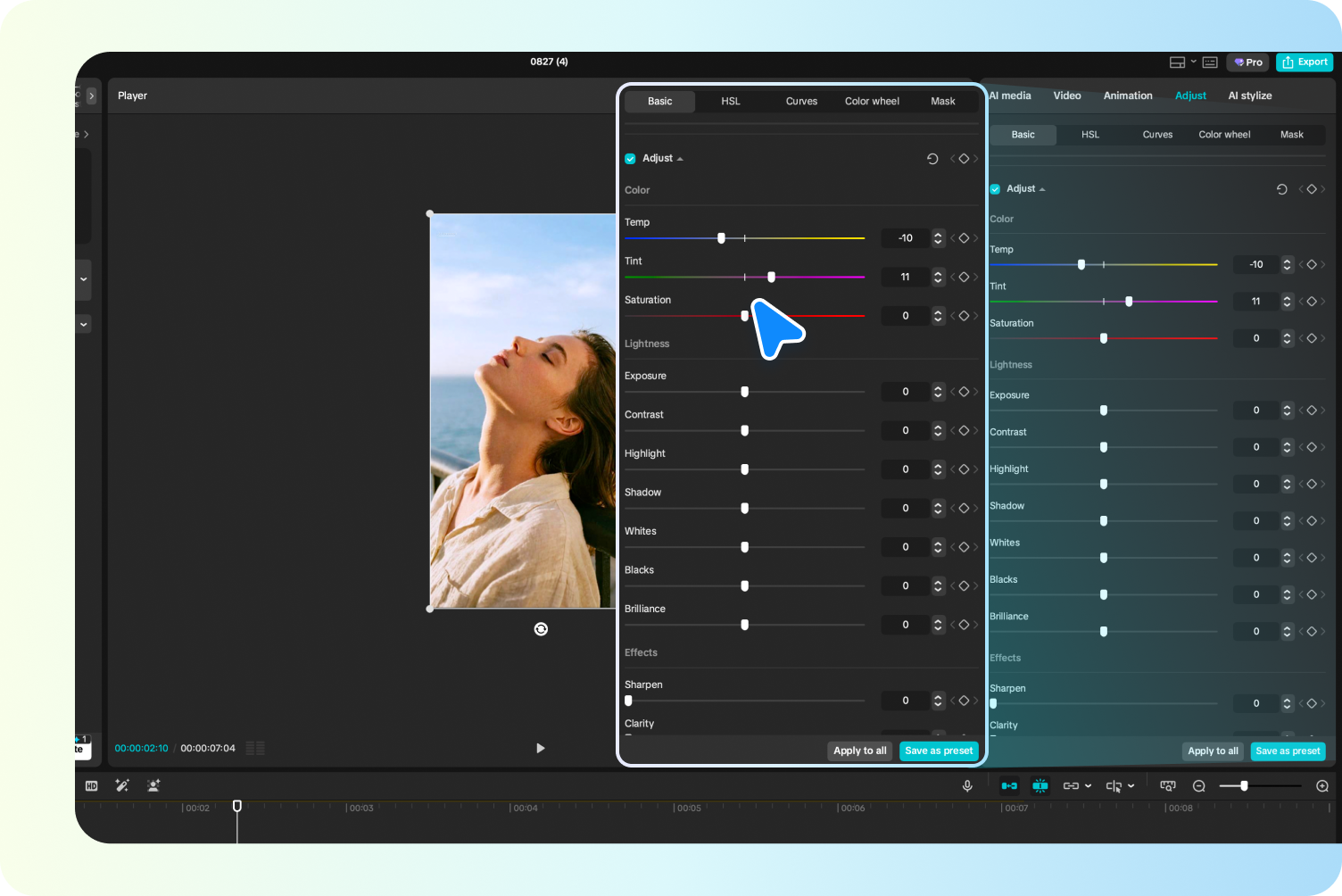The height and width of the screenshot is (896, 1342).
Task: Click the timeline zoom in magnifier
Action: [1322, 786]
